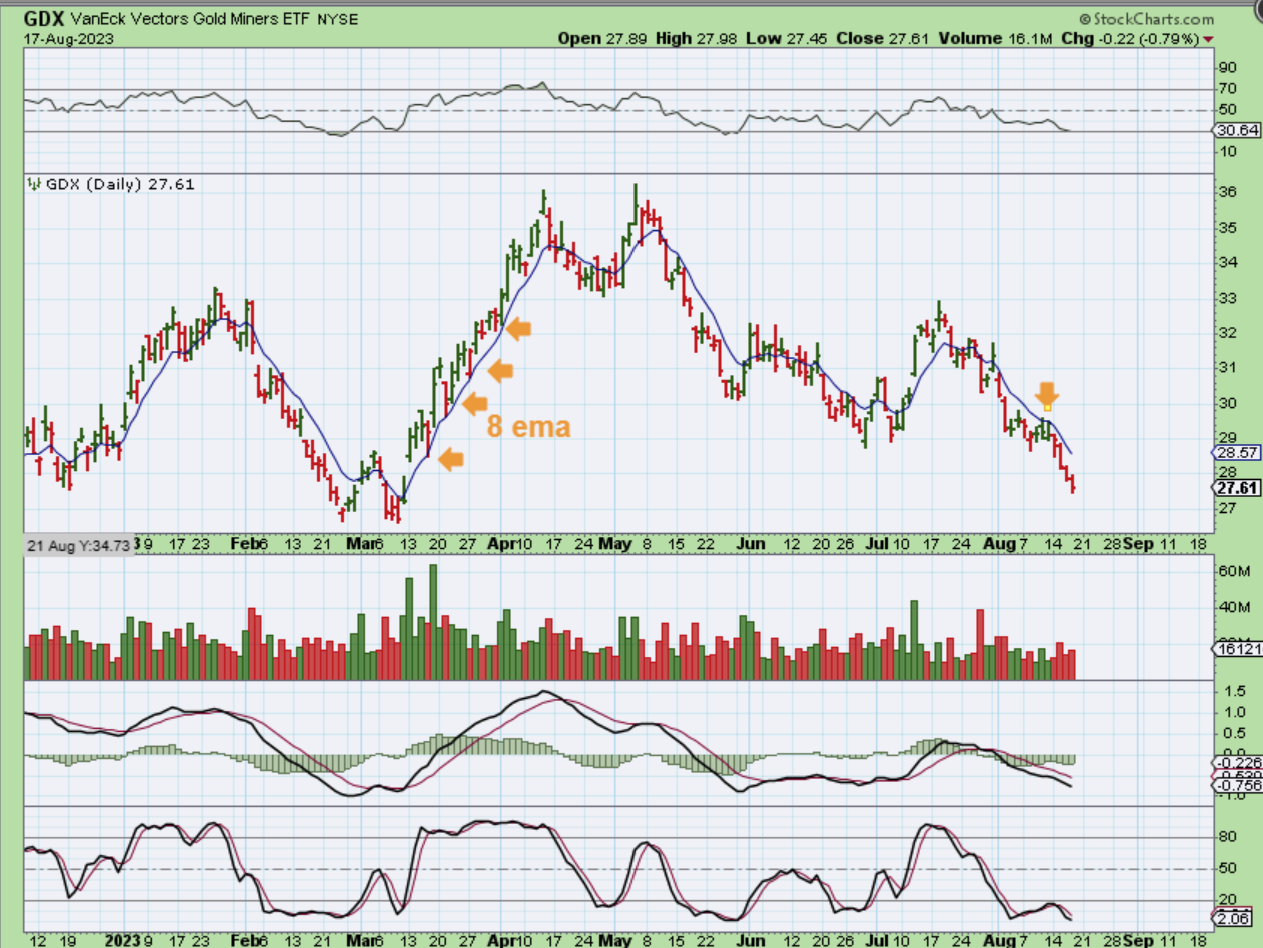Image resolution: width=1263 pixels, height=948 pixels.
Task: Click the GDX (Daily) 27.61 legend text
Action: coord(119,184)
